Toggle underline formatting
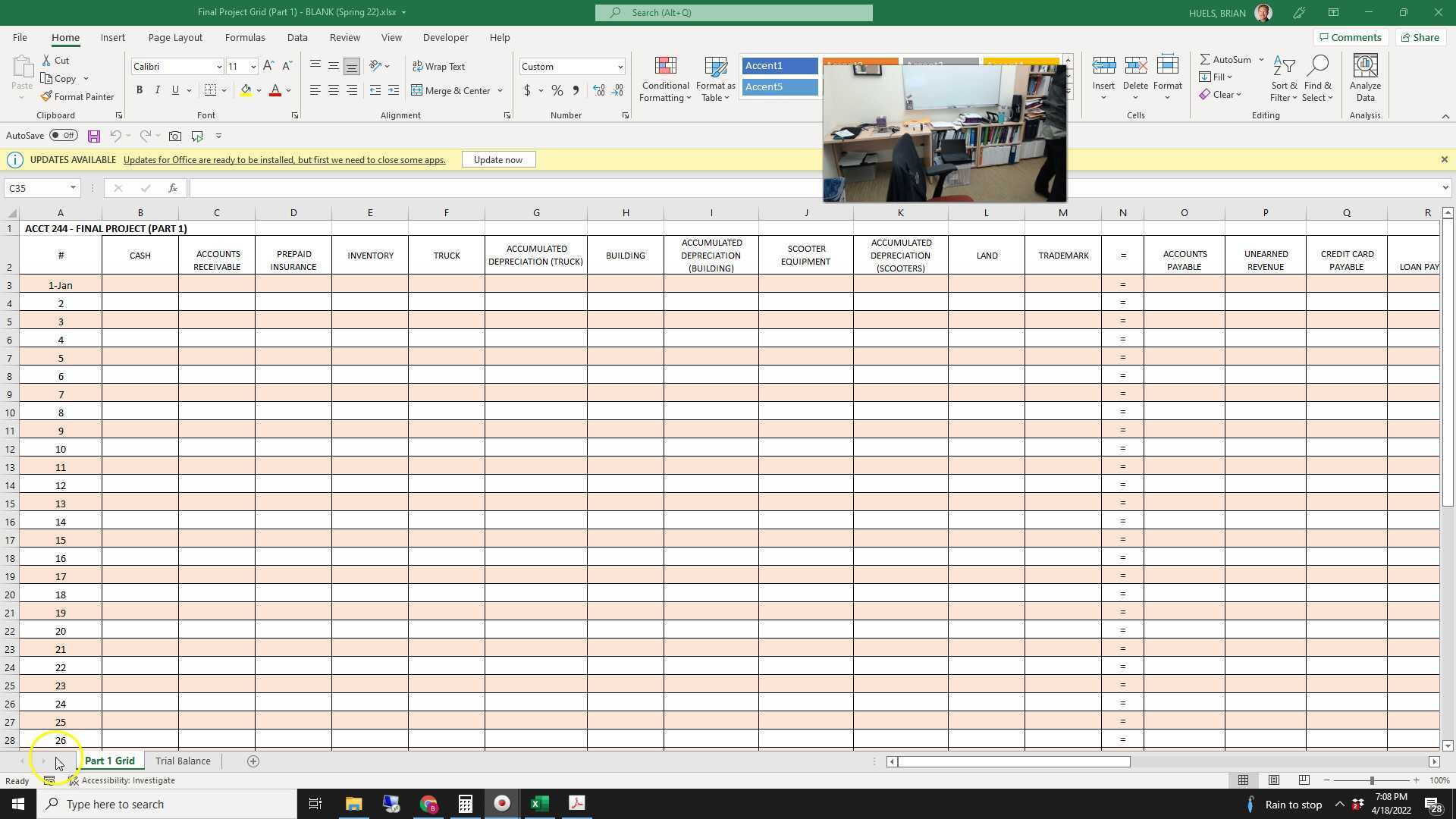This screenshot has width=1456, height=819. coord(174,90)
